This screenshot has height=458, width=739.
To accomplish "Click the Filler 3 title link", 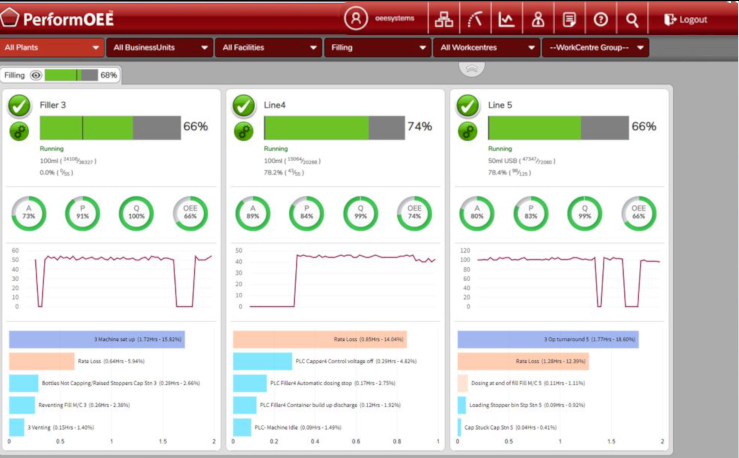I will 55,103.
